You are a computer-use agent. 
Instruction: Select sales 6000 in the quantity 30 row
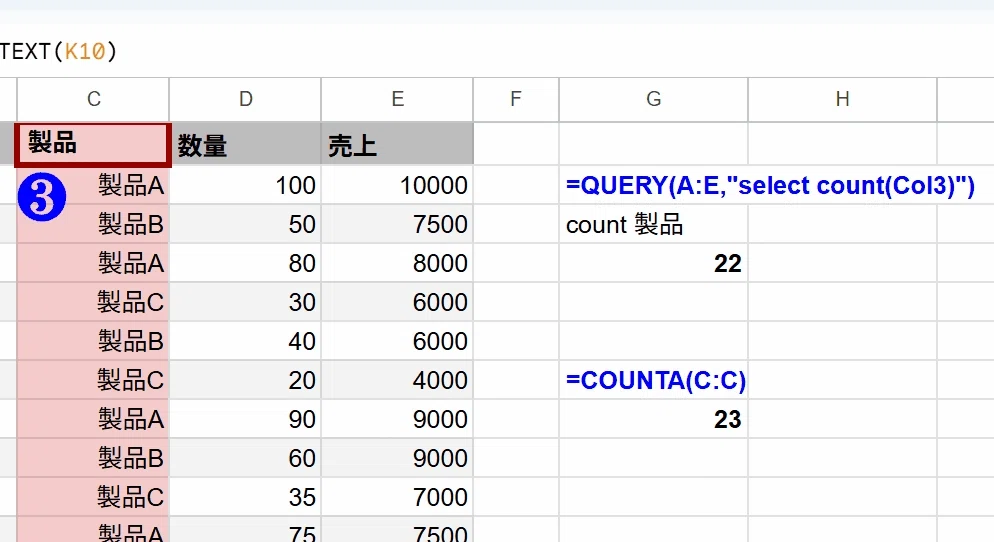click(x=397, y=302)
